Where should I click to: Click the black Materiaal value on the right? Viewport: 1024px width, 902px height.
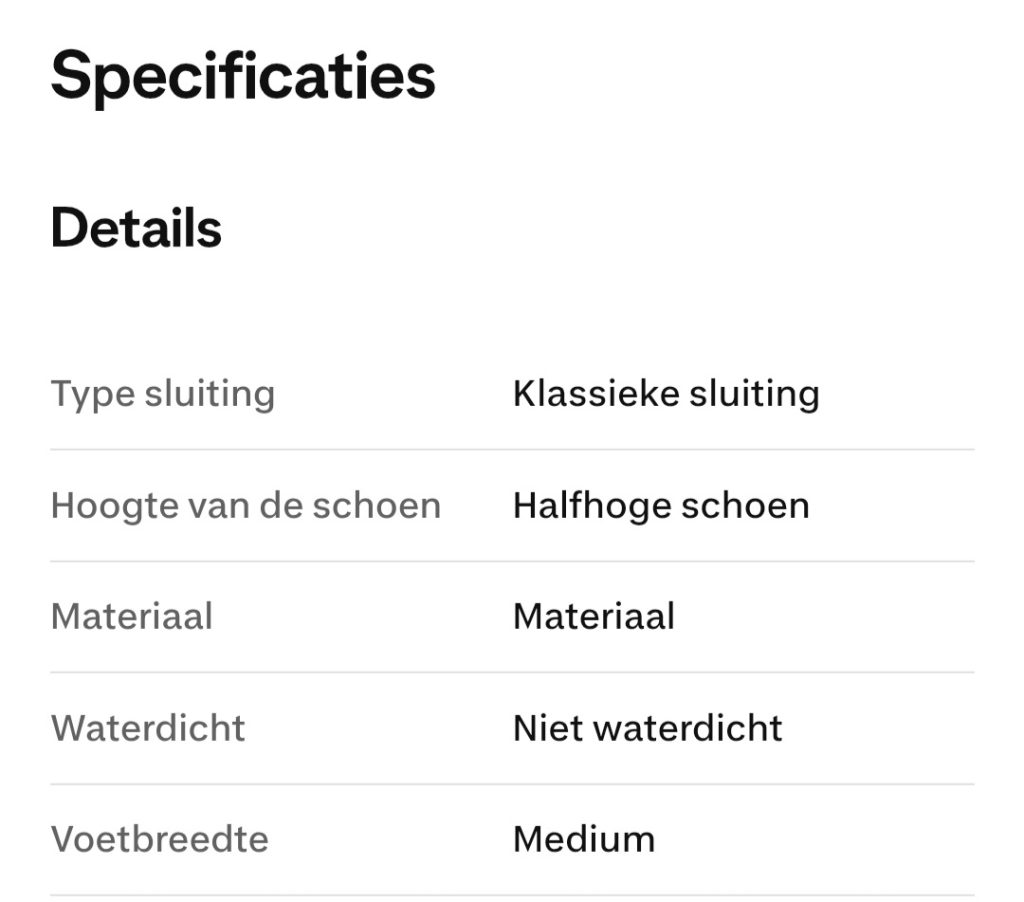click(594, 616)
